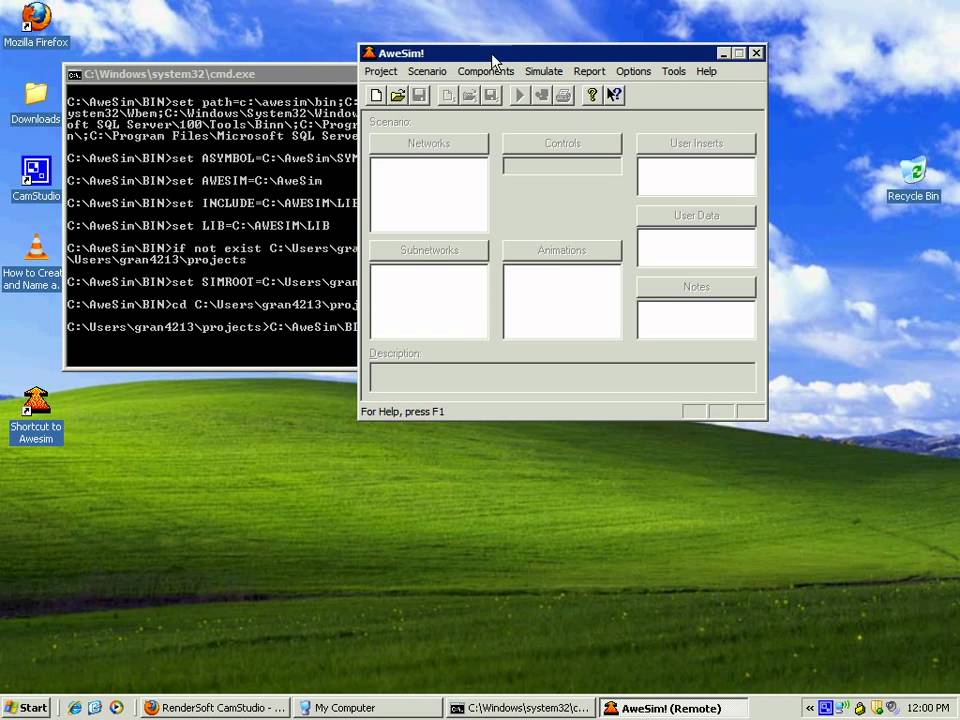Click inside the Networks list box
This screenshot has width=960, height=720.
click(x=429, y=195)
